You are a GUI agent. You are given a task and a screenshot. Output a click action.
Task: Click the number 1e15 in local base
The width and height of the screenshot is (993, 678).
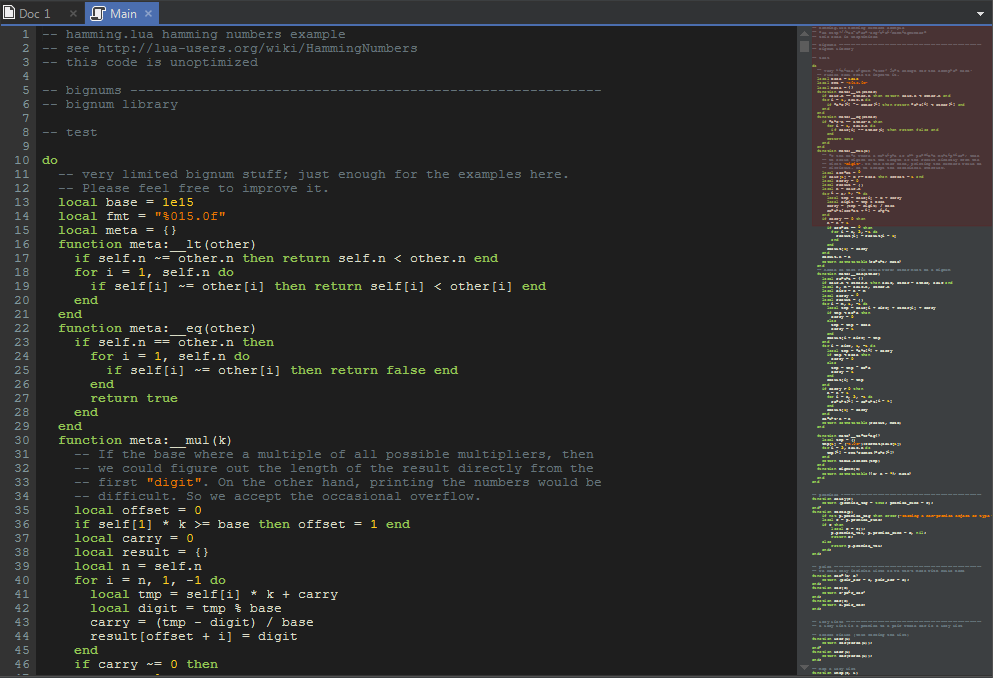pyautogui.click(x=178, y=202)
